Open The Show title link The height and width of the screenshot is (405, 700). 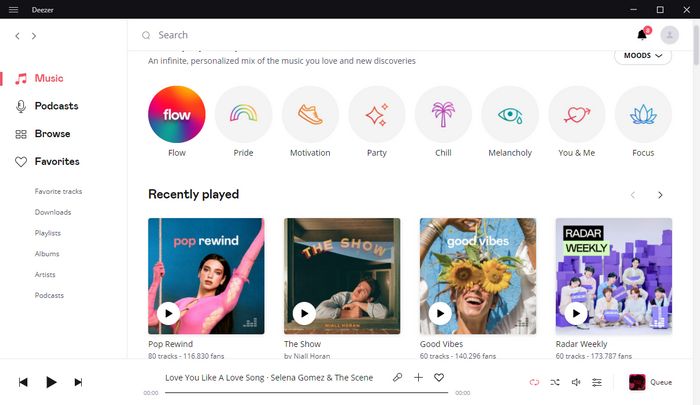[x=302, y=344]
